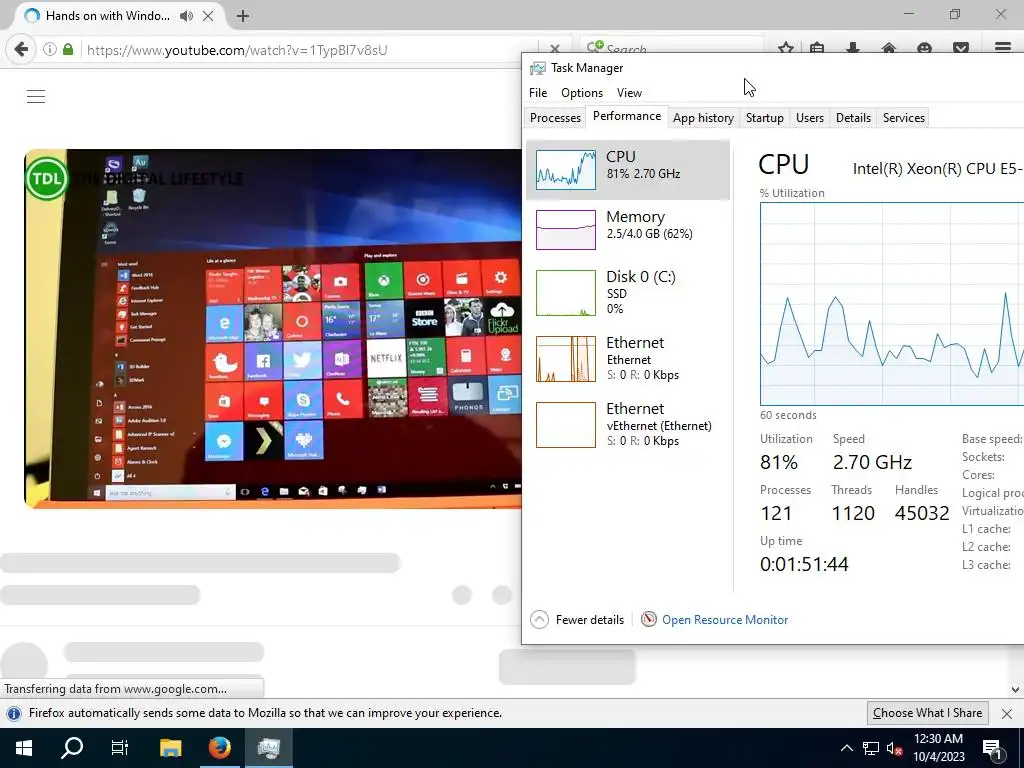
Task: Click the muted volume tray icon
Action: pos(895,749)
